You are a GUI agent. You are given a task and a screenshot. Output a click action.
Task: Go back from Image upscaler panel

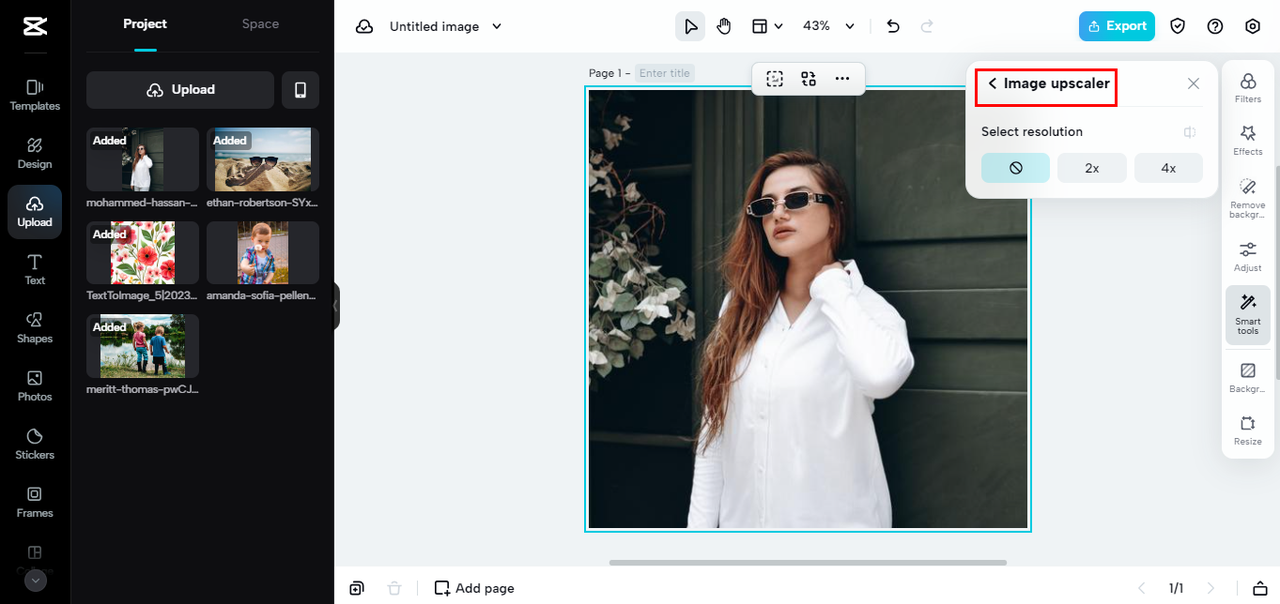coord(992,84)
